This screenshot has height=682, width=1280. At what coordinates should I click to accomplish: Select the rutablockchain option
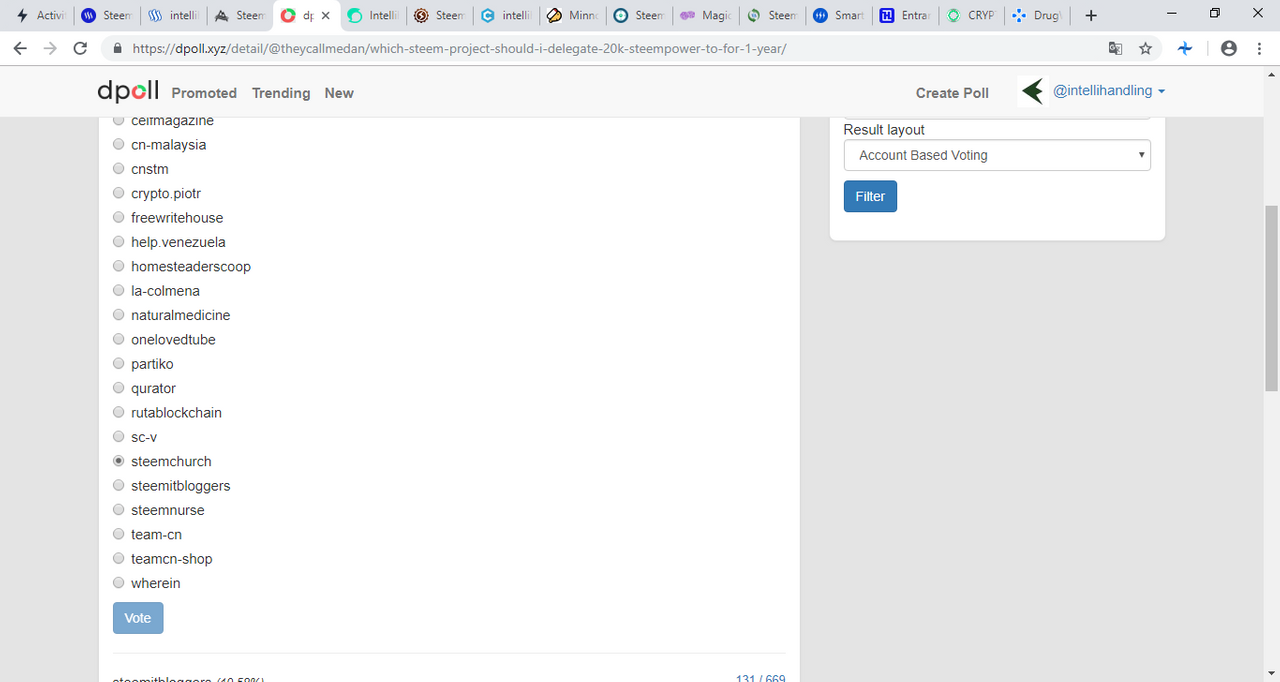119,412
